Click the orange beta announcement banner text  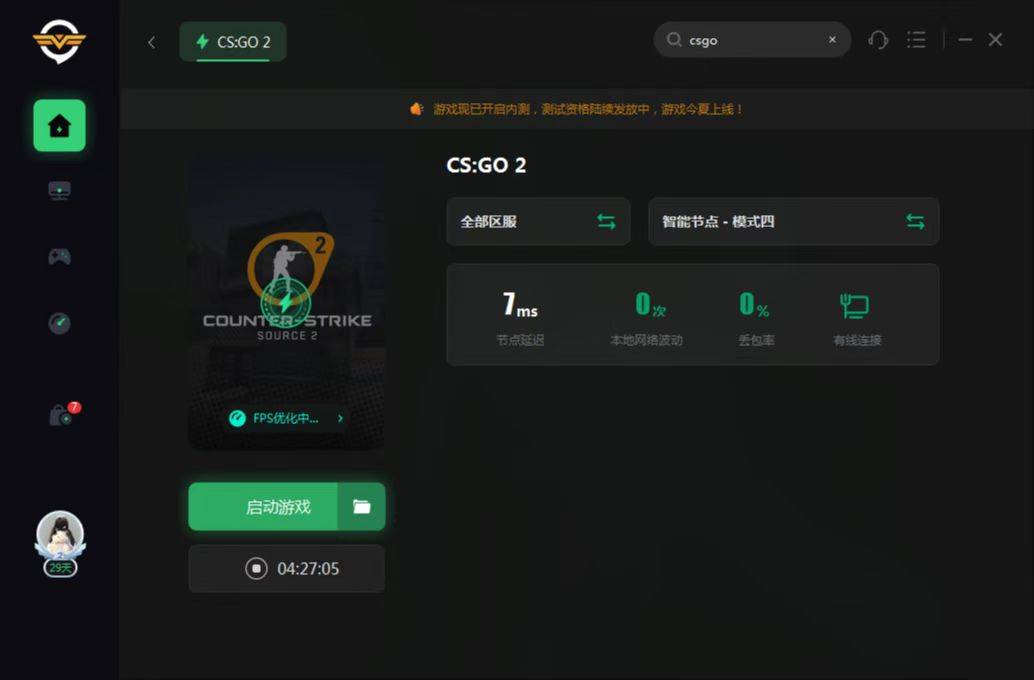tap(588, 109)
